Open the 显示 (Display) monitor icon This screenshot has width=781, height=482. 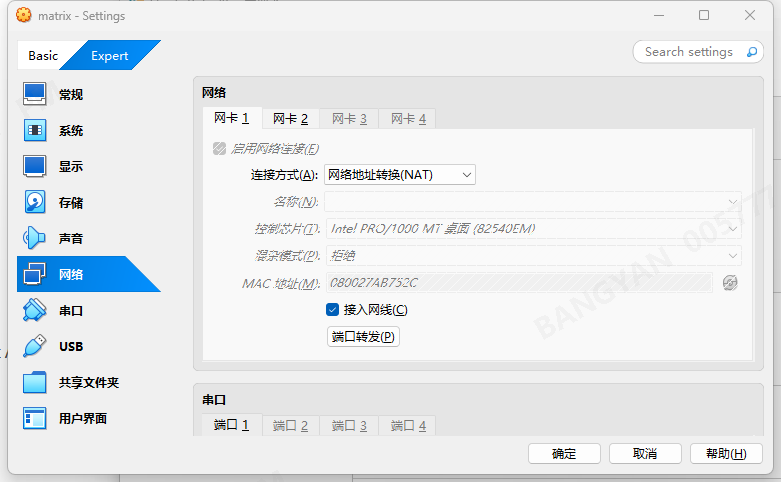tap(34, 166)
